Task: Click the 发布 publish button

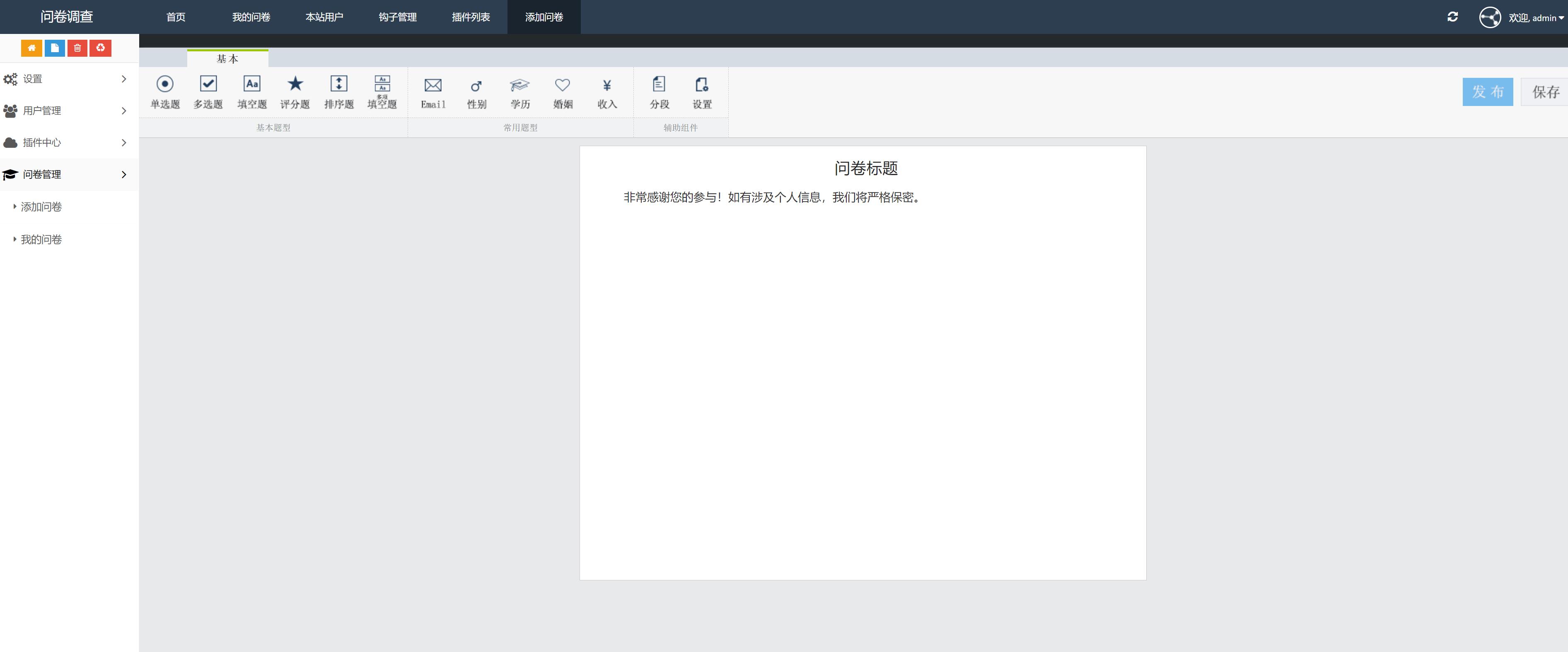Action: [1487, 92]
